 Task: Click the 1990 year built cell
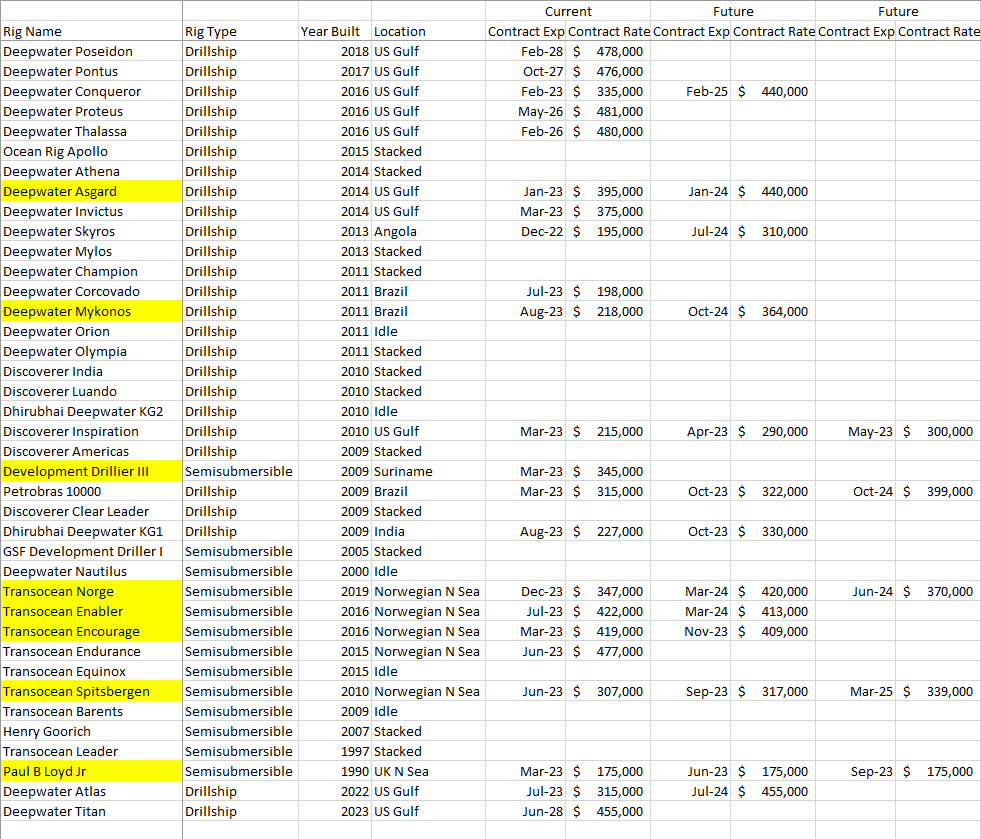pos(335,772)
